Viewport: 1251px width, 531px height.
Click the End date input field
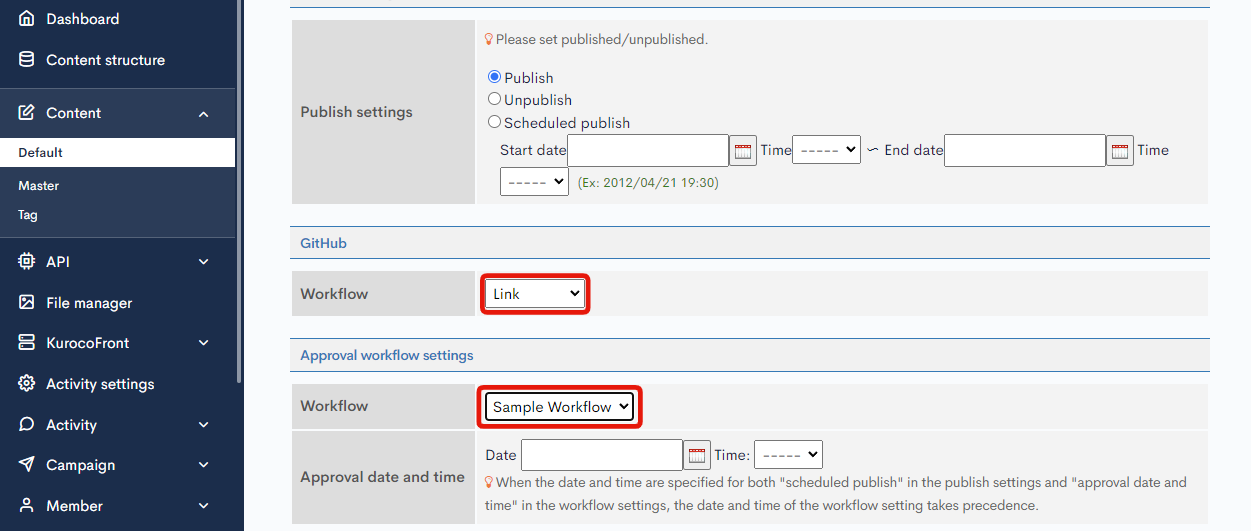1025,151
